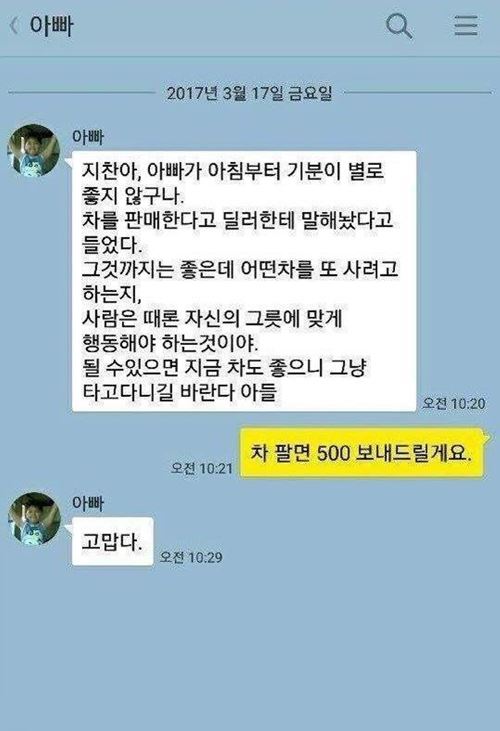Open the hamburger chat menu
Image resolution: width=500 pixels, height=731 pixels.
[466, 25]
